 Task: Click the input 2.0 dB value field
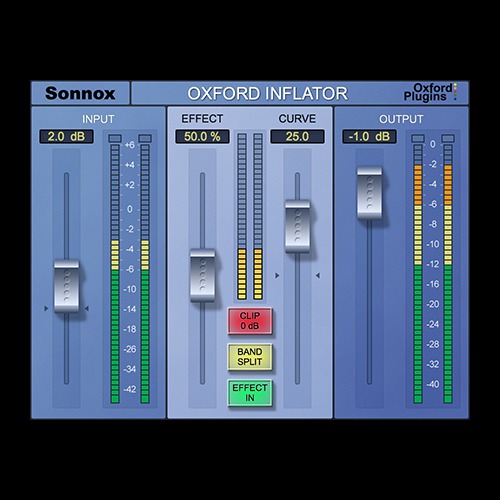pyautogui.click(x=66, y=137)
